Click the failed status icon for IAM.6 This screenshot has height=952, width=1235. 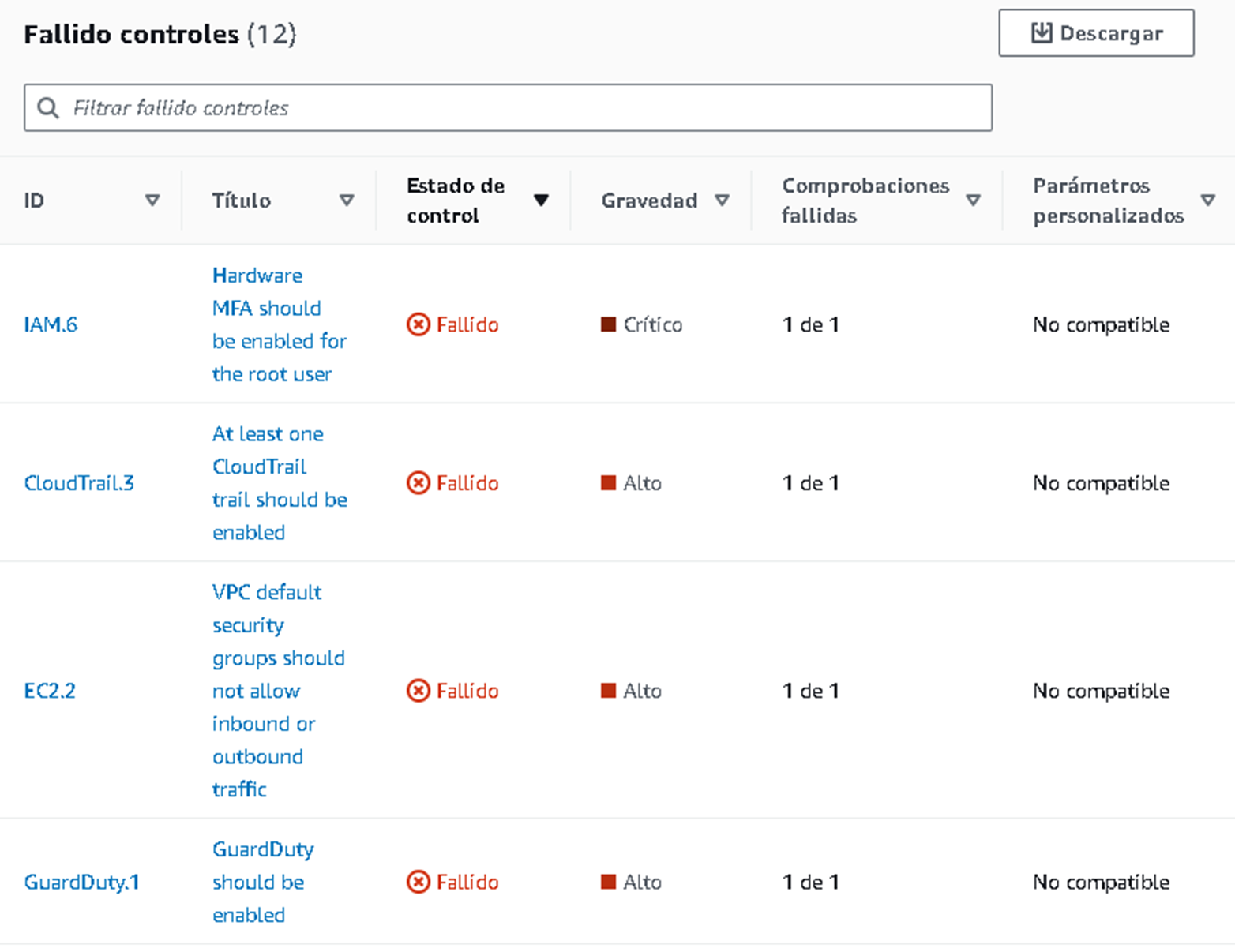coord(419,324)
